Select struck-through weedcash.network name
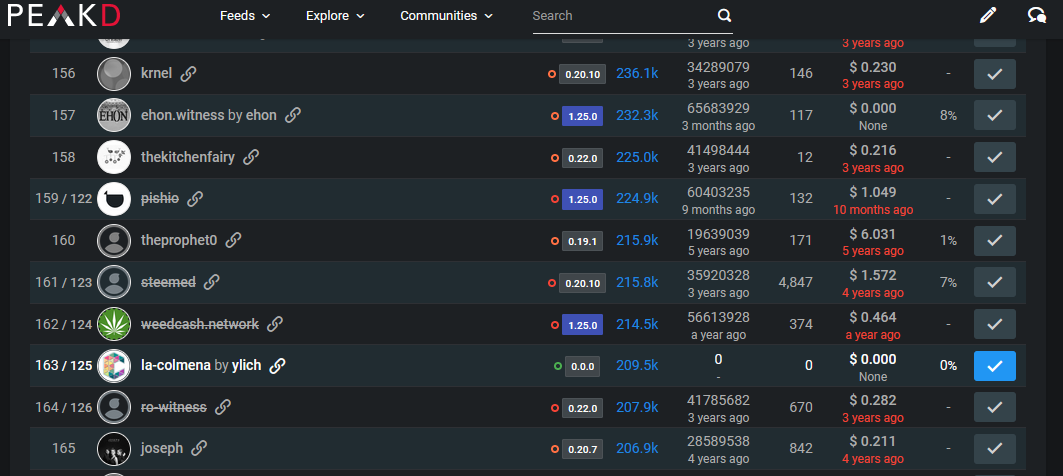 tap(200, 324)
